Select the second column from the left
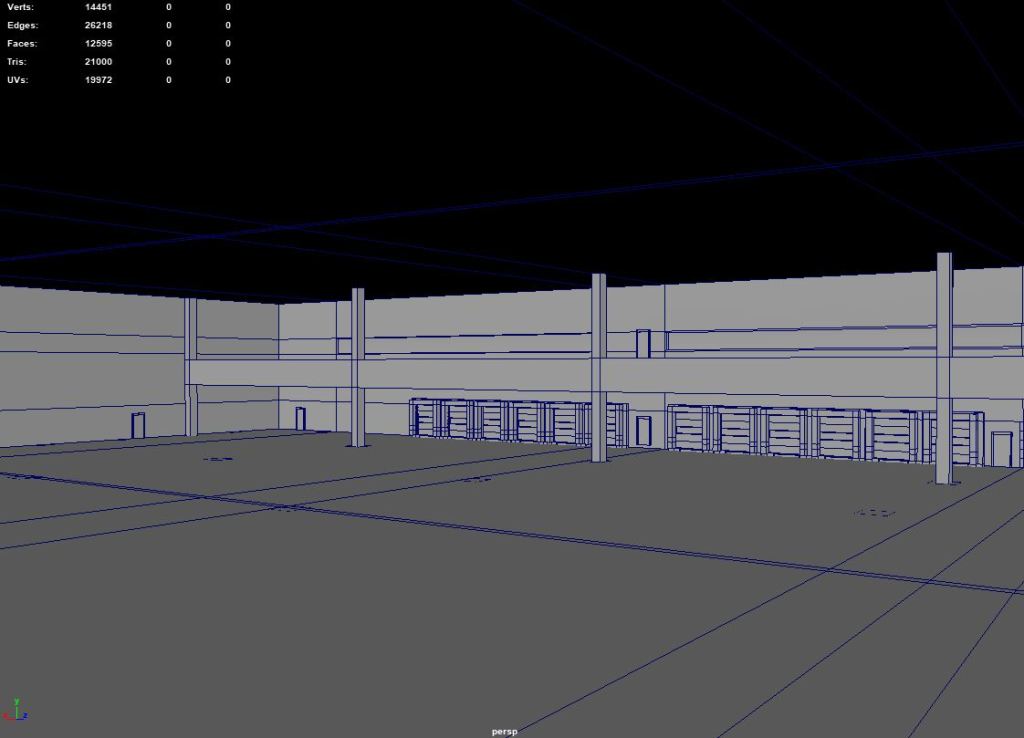 [358, 367]
